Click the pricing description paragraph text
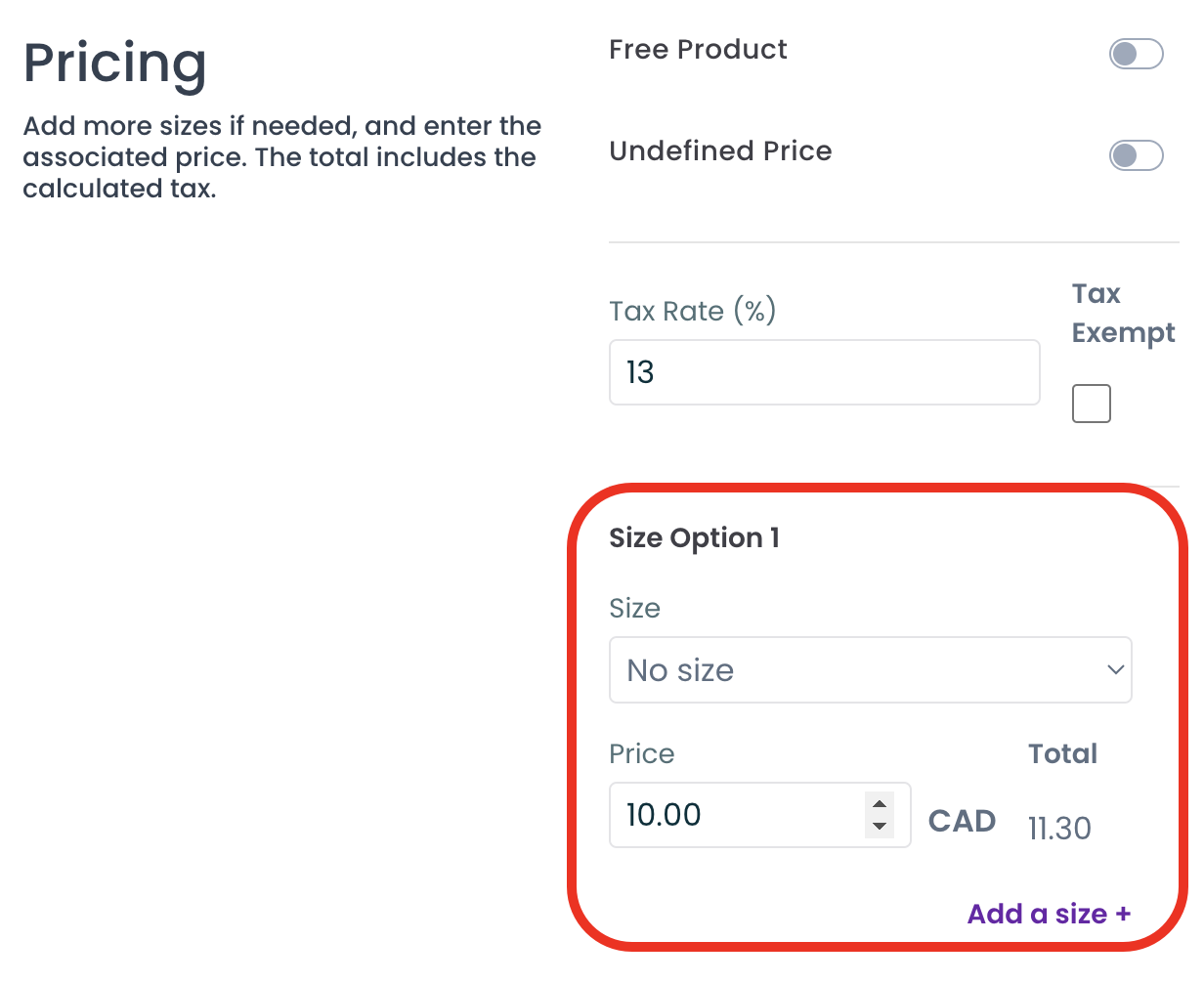The image size is (1204, 983). pyautogui.click(x=281, y=157)
